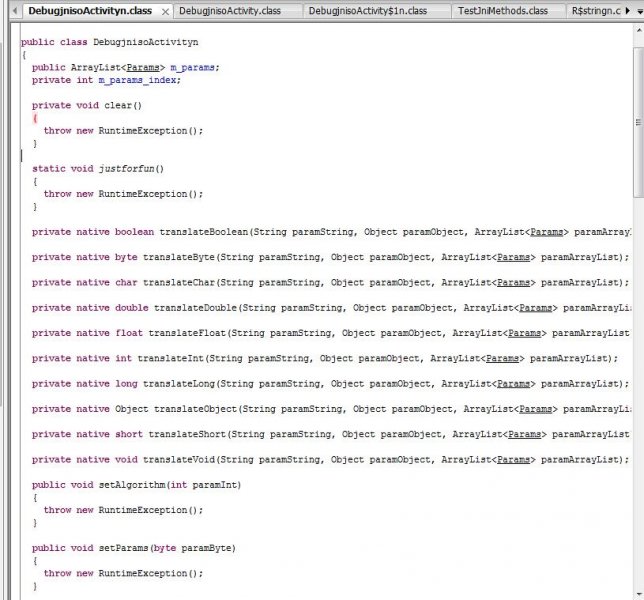Click the vertical scrollbar thumb
The width and height of the screenshot is (644, 600).
pos(639,123)
